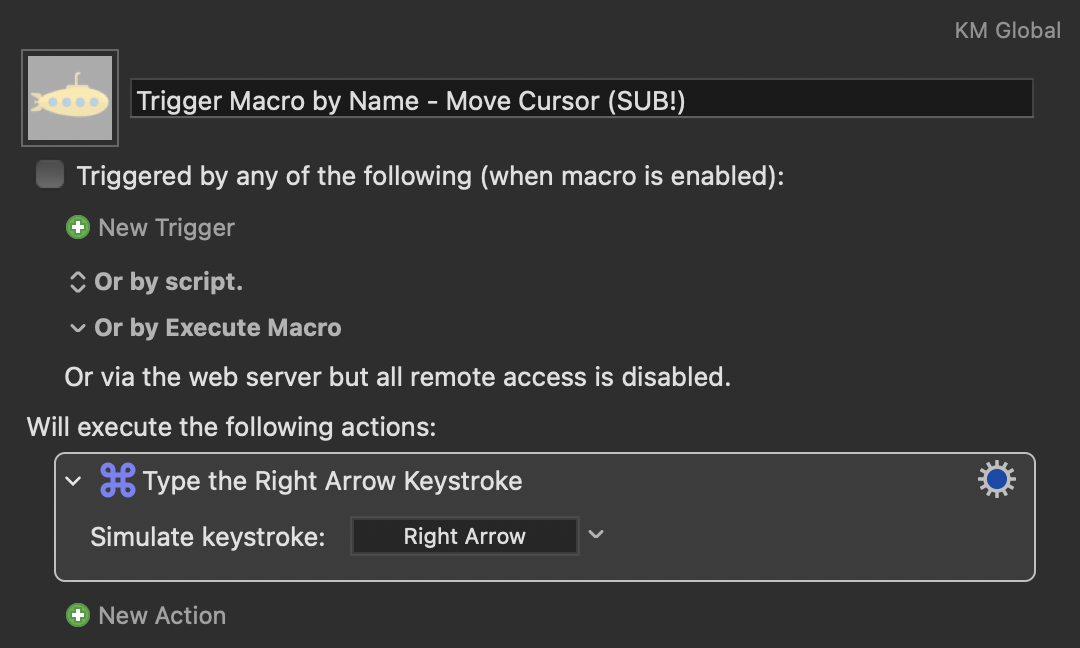Click the green plus beside New Action
The height and width of the screenshot is (648, 1080).
[78, 615]
